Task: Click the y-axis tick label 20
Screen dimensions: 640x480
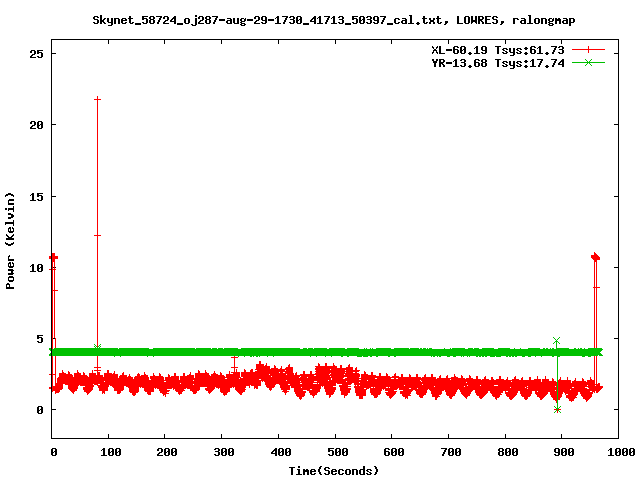Action: pos(37,125)
